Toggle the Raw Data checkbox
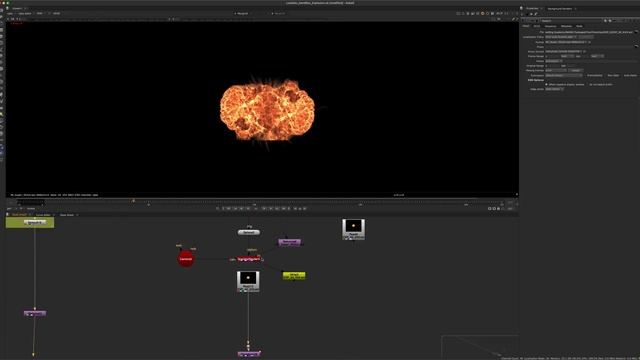The image size is (640, 360). 613,76
